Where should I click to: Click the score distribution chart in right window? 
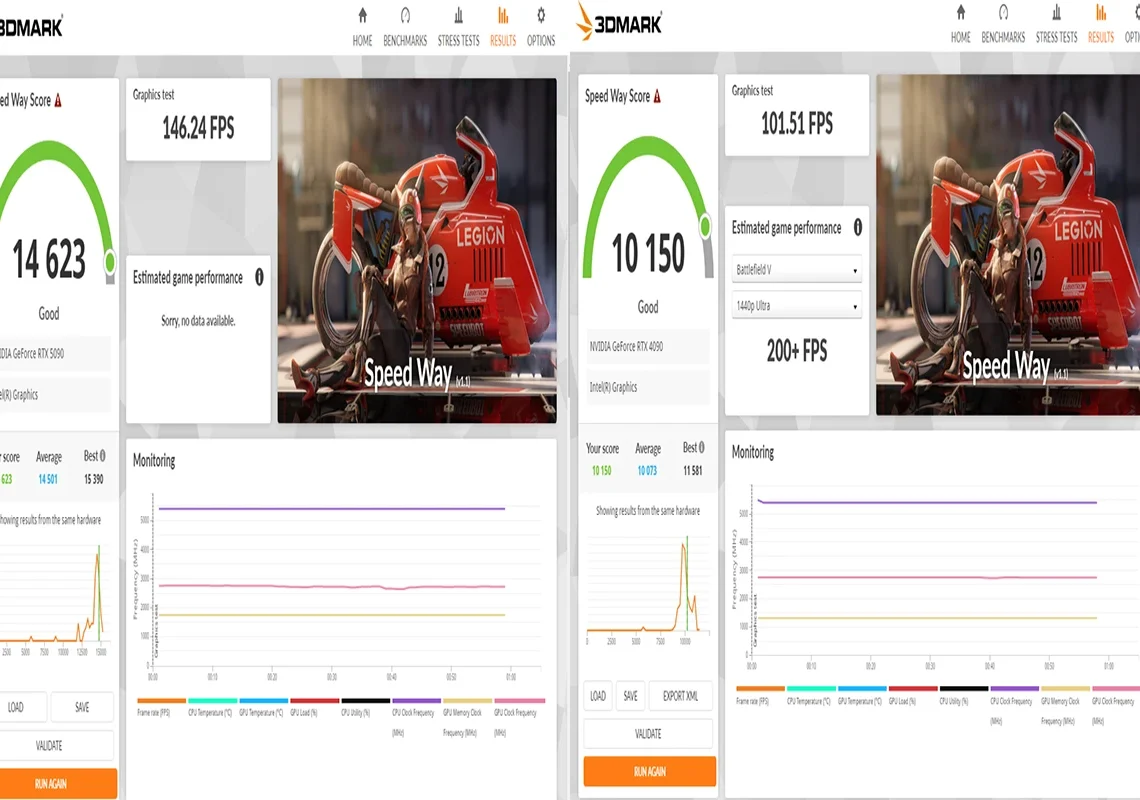[648, 589]
